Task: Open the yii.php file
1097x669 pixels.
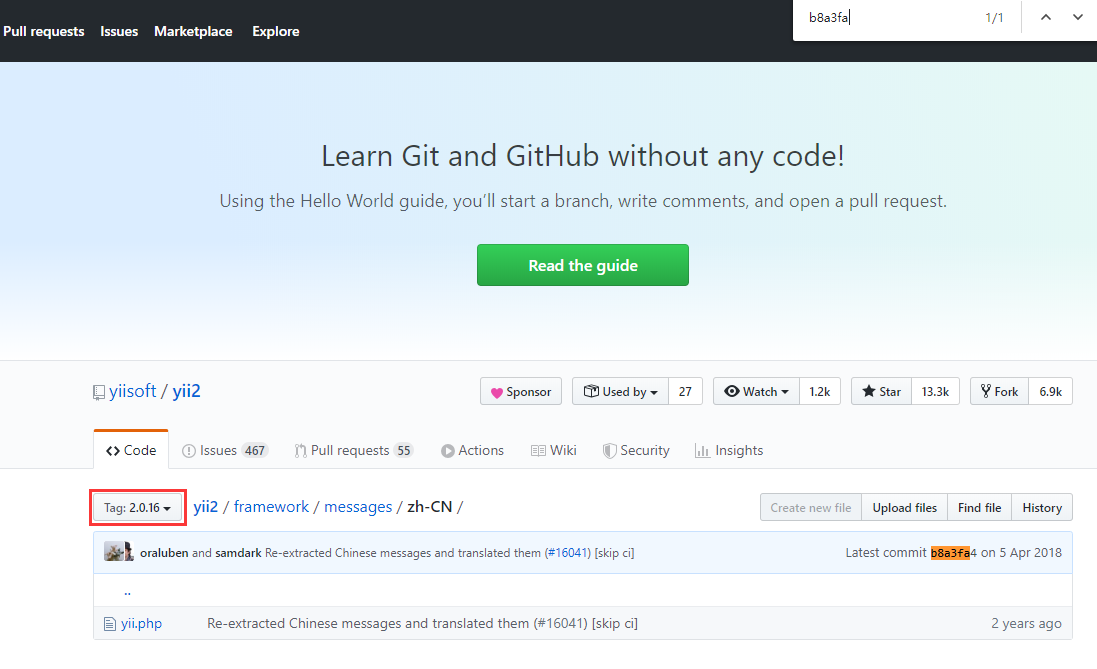Action: [141, 623]
